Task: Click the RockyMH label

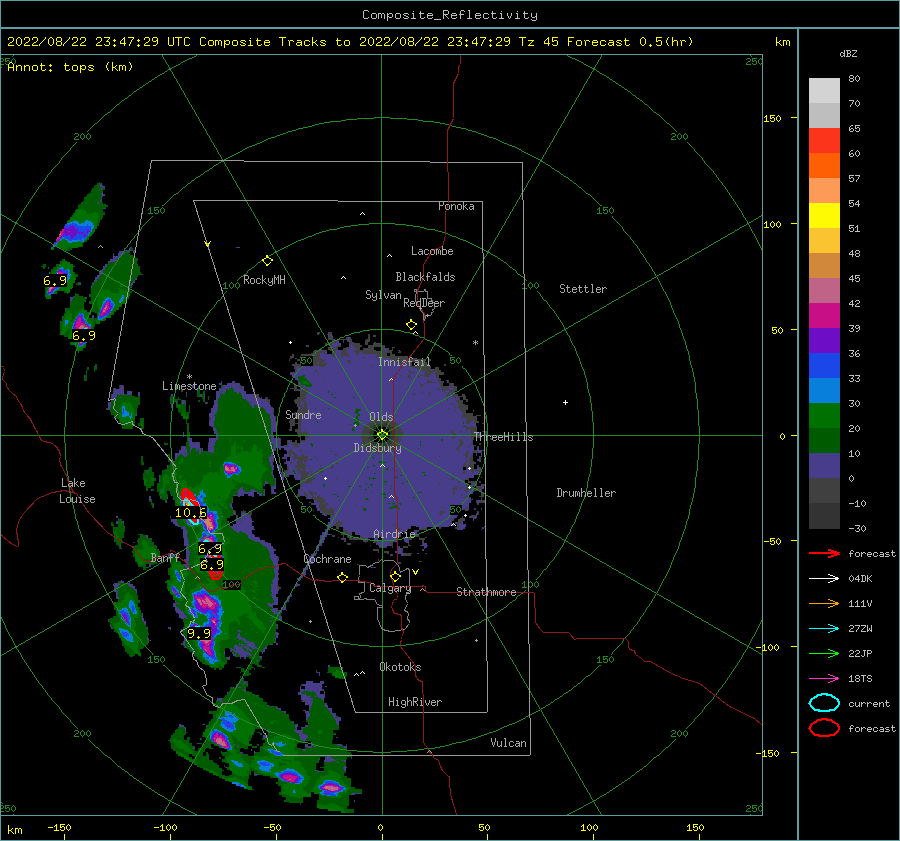Action: click(x=264, y=280)
